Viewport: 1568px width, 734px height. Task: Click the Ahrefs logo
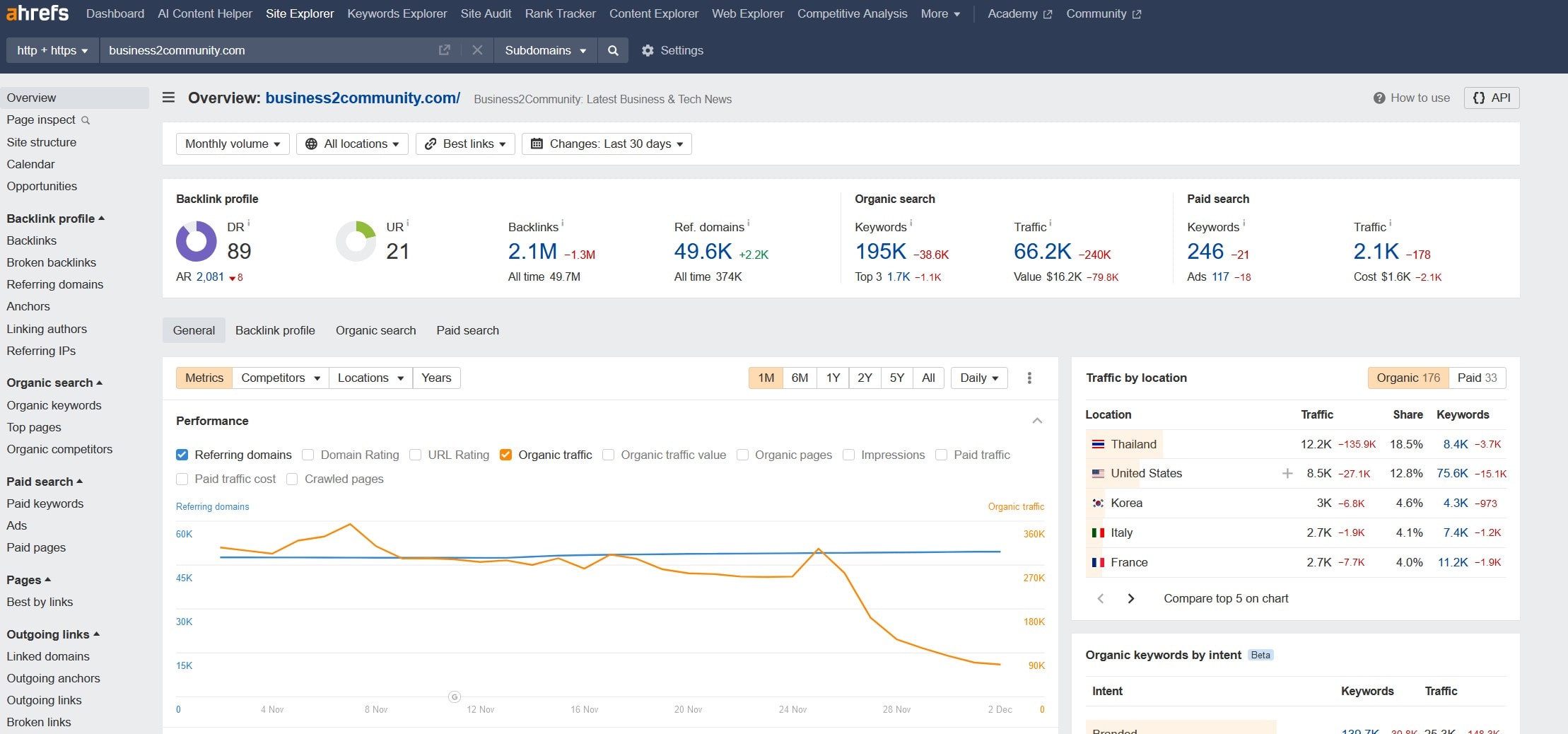tap(37, 13)
